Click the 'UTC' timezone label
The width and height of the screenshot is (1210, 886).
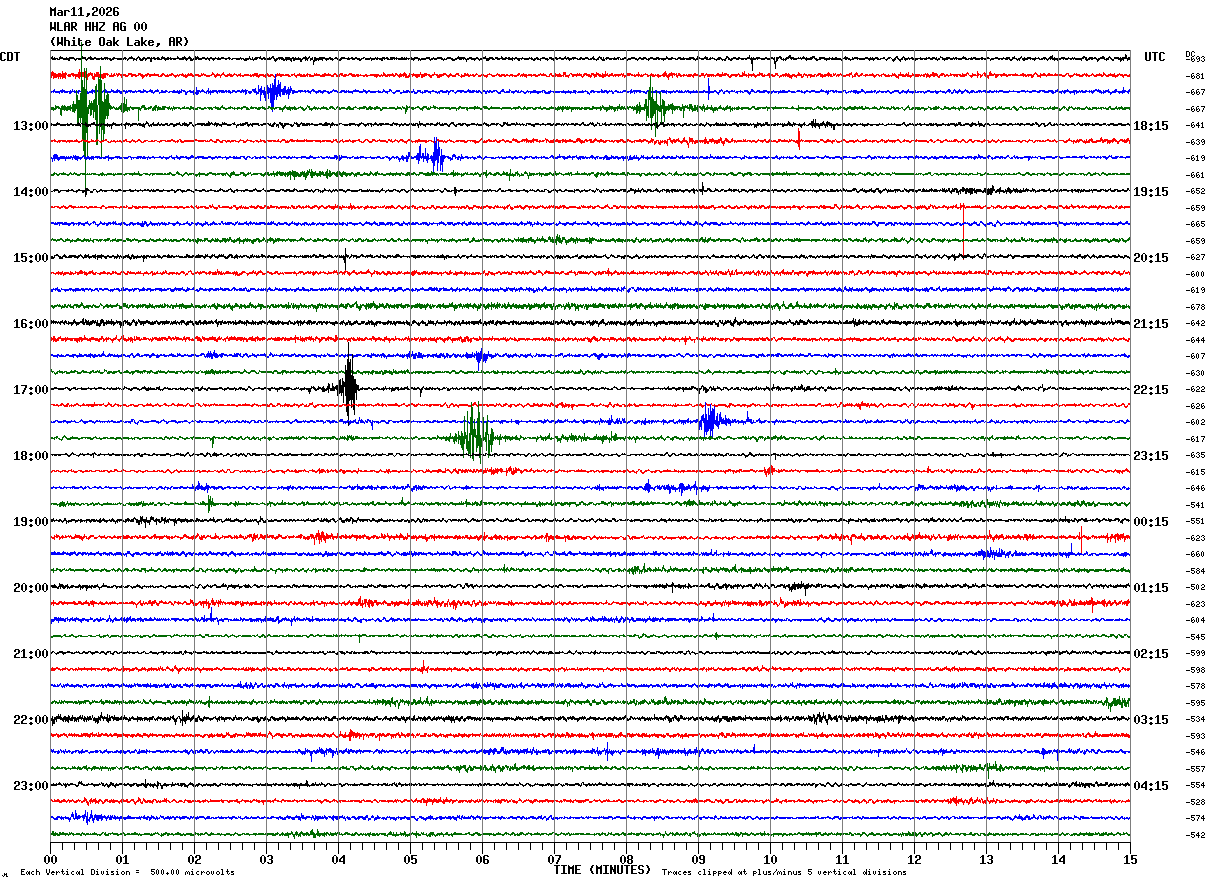(1155, 57)
